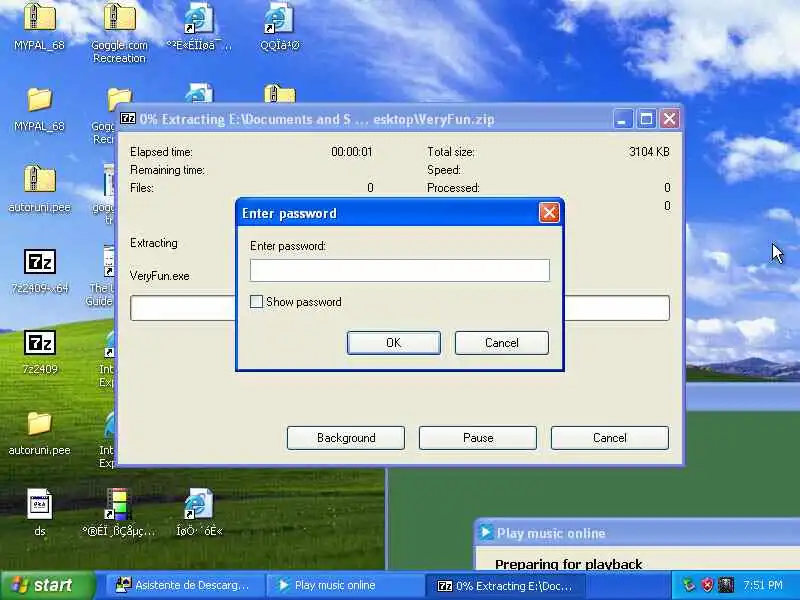This screenshot has width=800, height=600.
Task: Close the Enter password dialog with the X
Action: point(549,213)
